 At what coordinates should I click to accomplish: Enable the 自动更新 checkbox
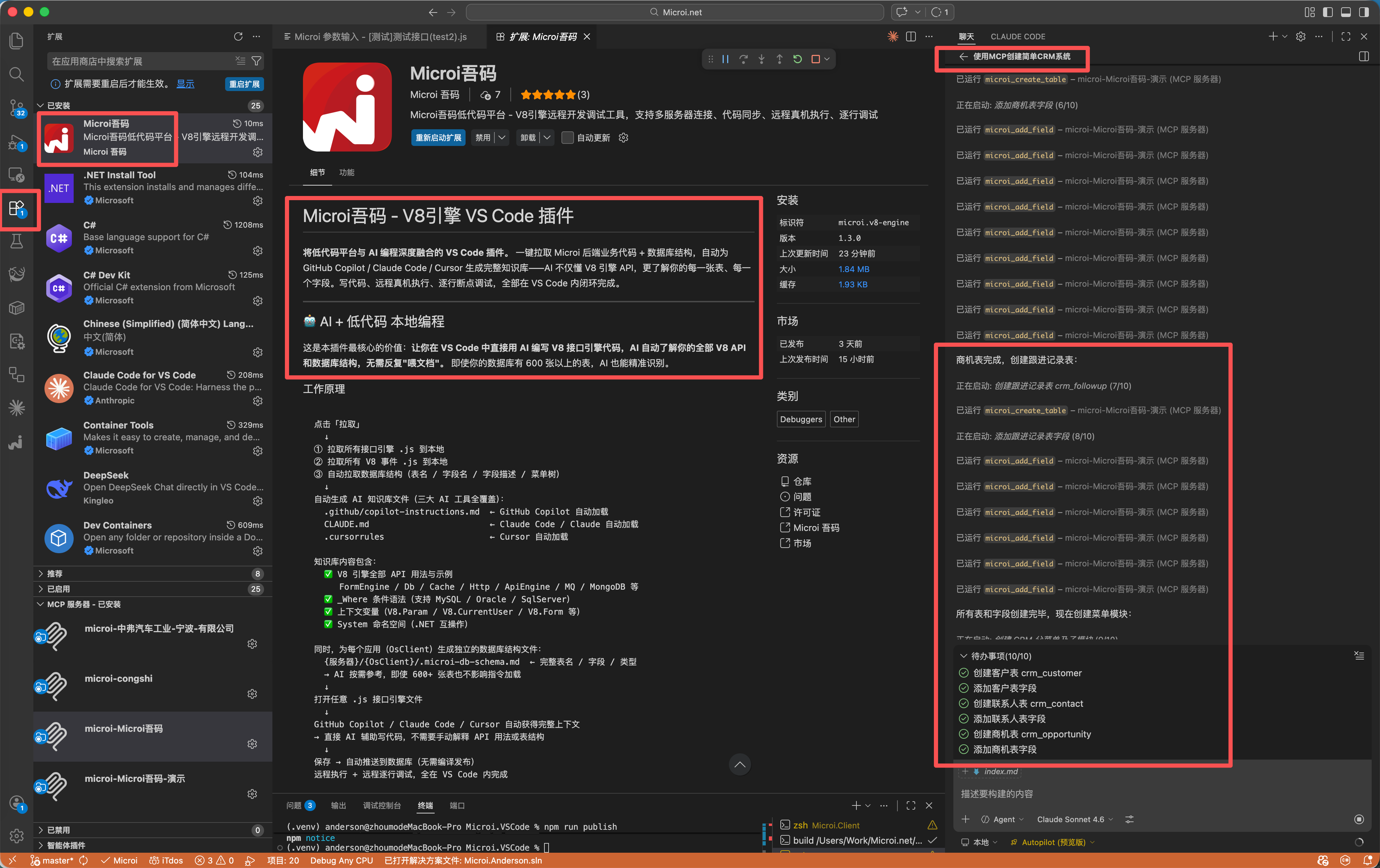click(x=567, y=138)
